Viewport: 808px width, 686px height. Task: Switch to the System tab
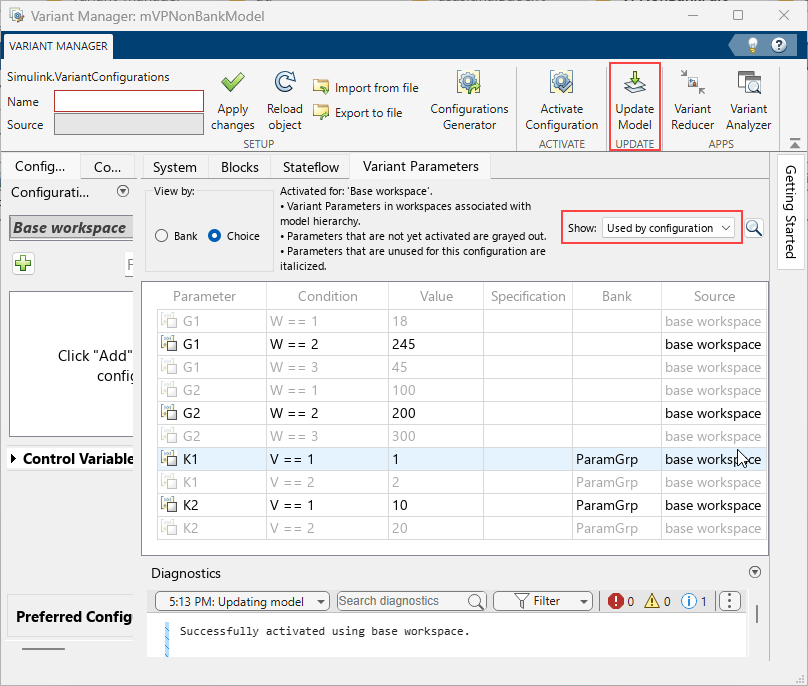pyautogui.click(x=175, y=167)
